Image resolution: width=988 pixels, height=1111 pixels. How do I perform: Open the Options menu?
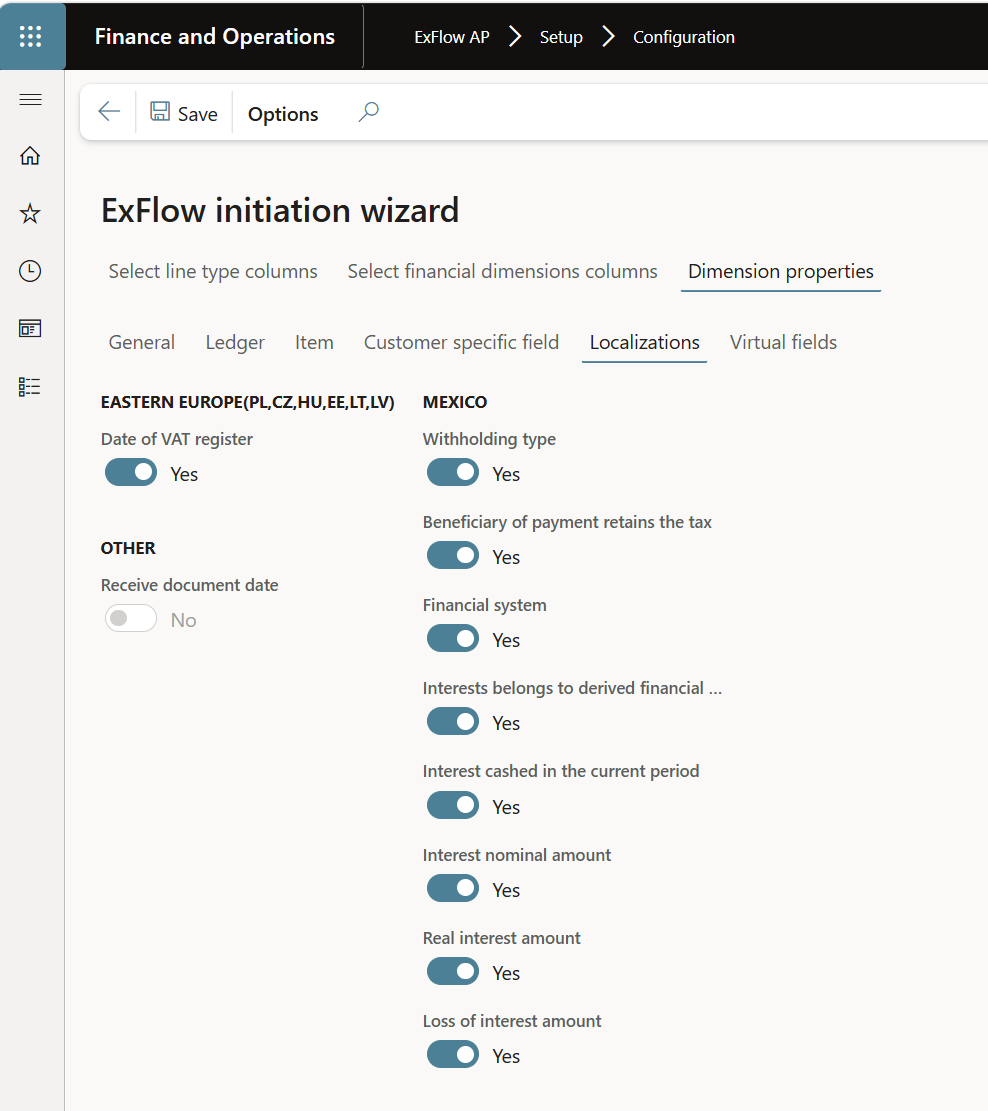(283, 113)
